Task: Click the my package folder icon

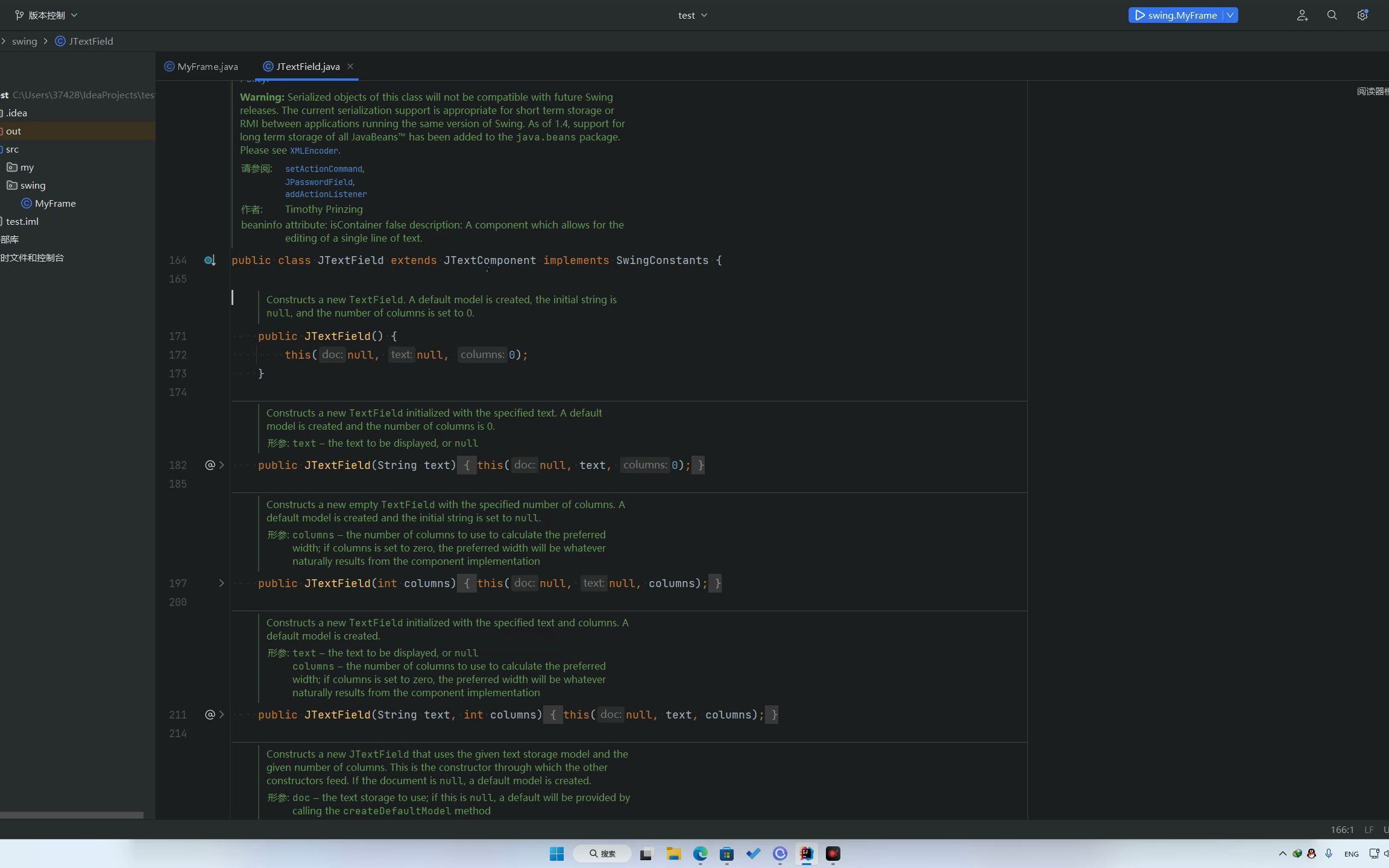Action: [x=12, y=167]
